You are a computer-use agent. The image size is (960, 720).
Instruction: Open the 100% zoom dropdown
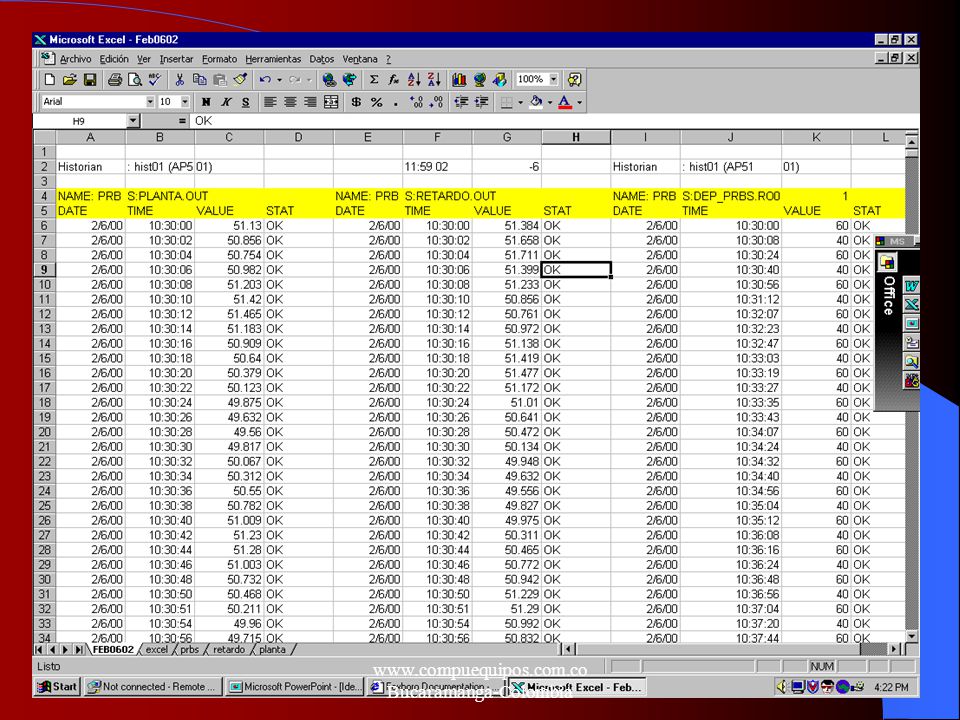click(553, 80)
